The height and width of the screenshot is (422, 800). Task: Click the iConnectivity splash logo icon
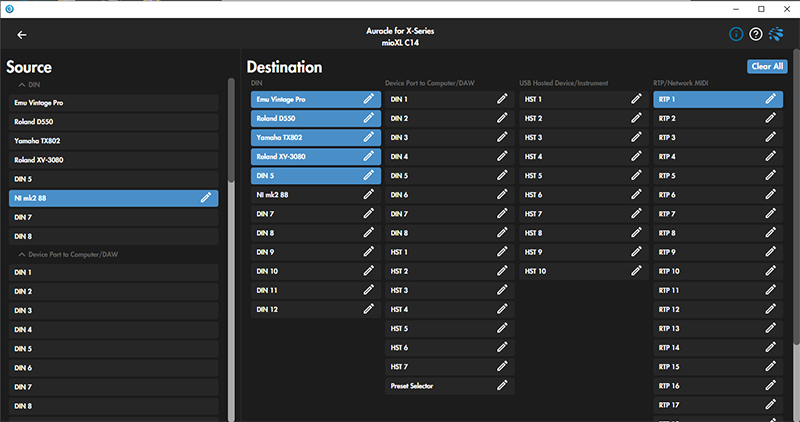pyautogui.click(x=776, y=34)
